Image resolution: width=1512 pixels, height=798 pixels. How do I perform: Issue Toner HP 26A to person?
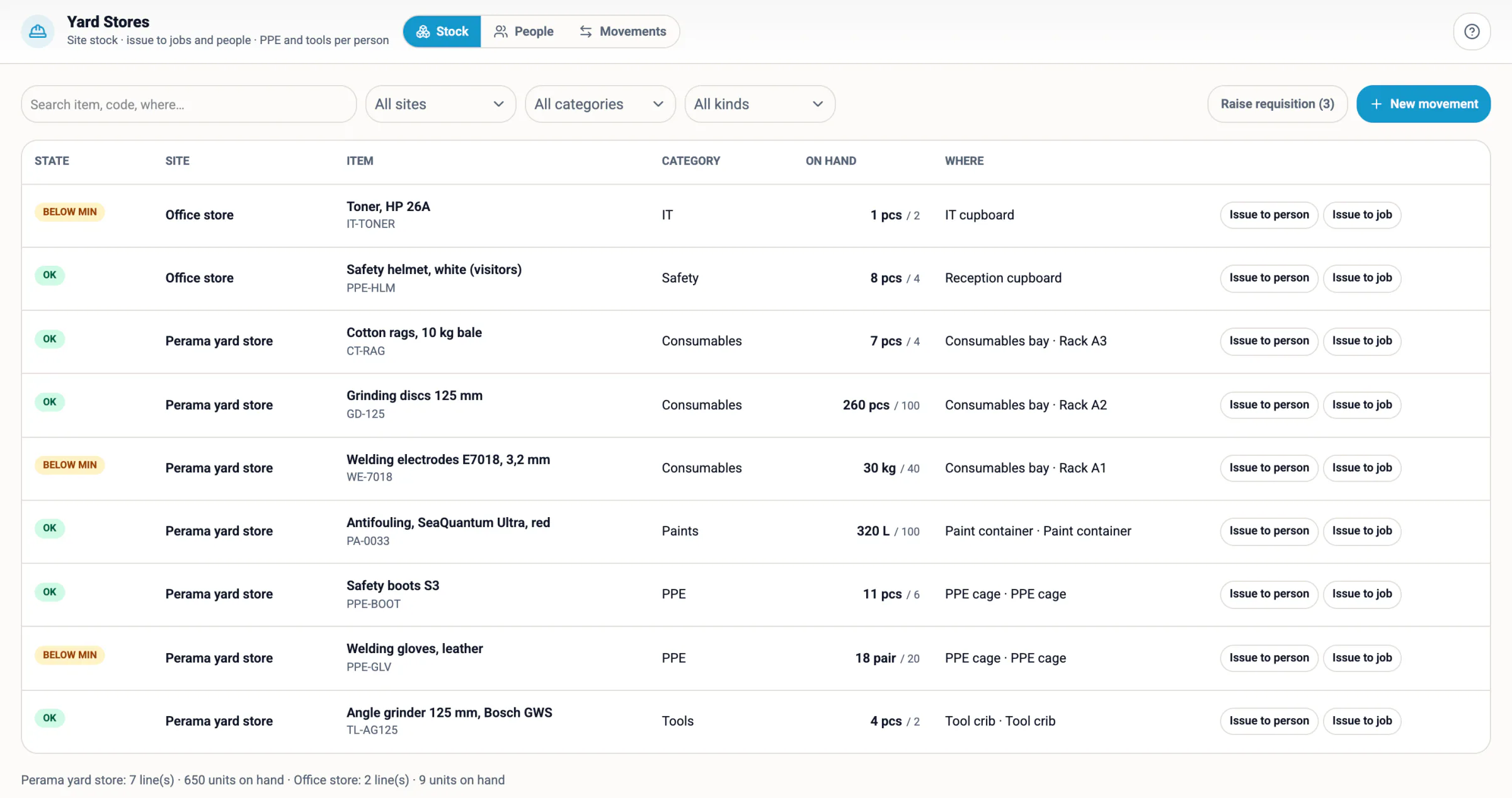pos(1269,215)
